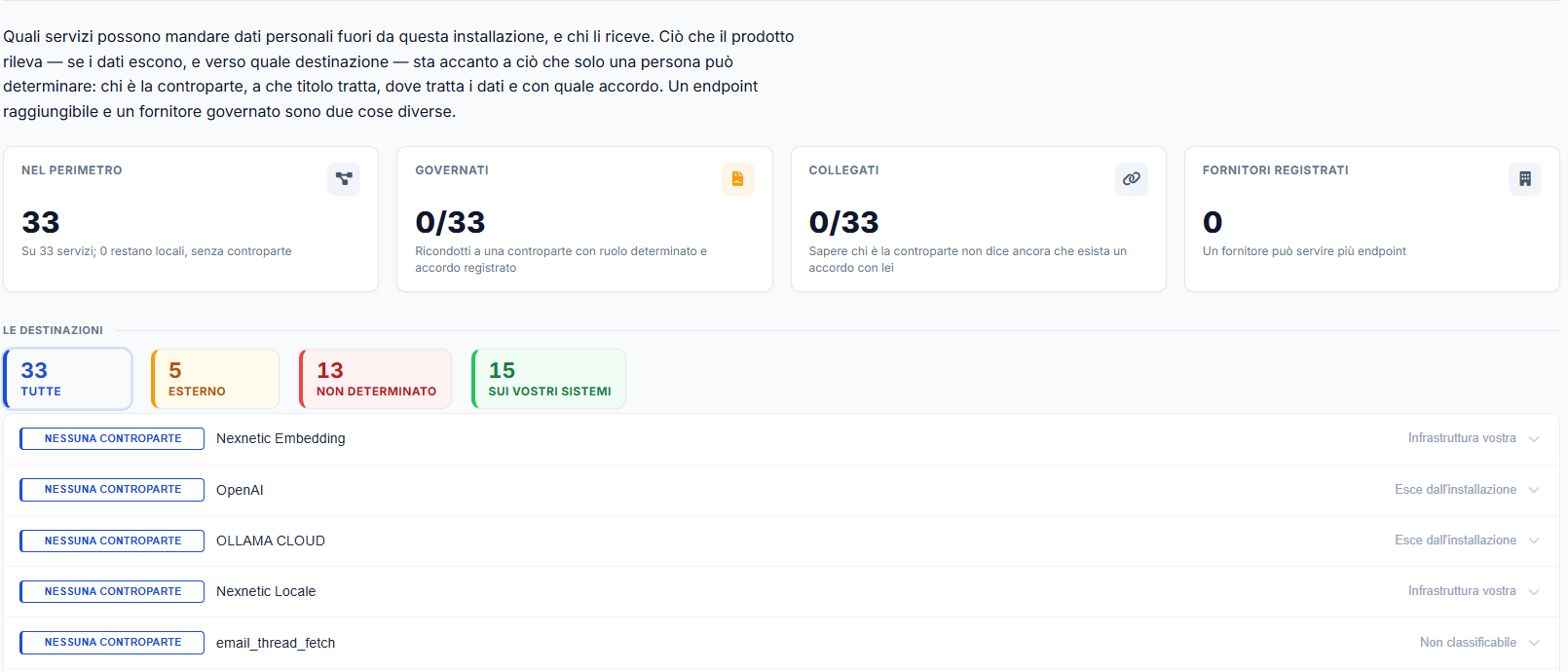Show the 13 Non Determinato destinations
Image resolution: width=1568 pixels, height=672 pixels.
point(375,379)
